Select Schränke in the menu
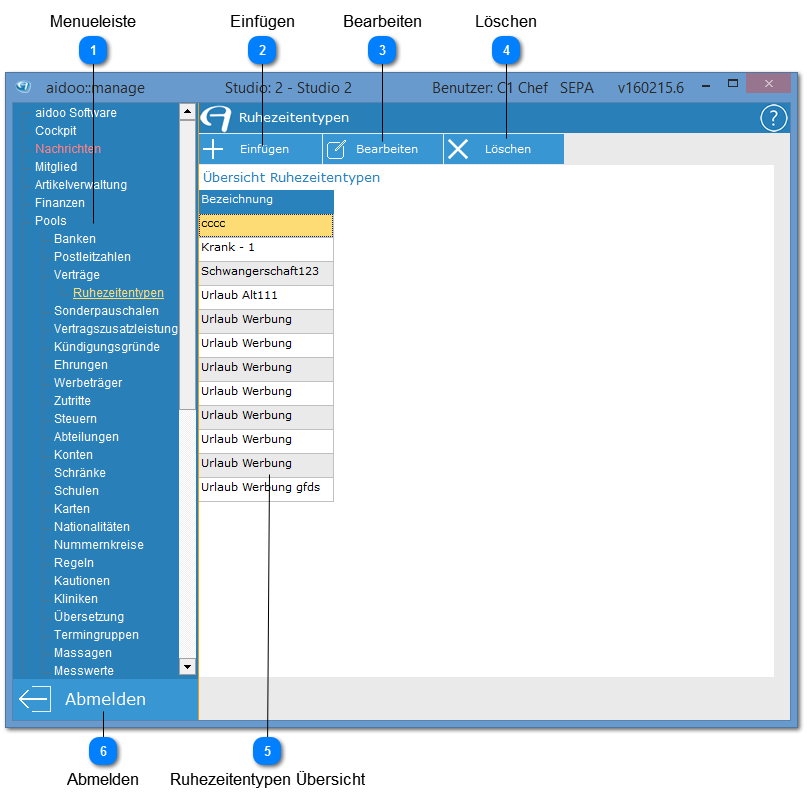Screen dimensions: 807x805 pyautogui.click(x=80, y=473)
